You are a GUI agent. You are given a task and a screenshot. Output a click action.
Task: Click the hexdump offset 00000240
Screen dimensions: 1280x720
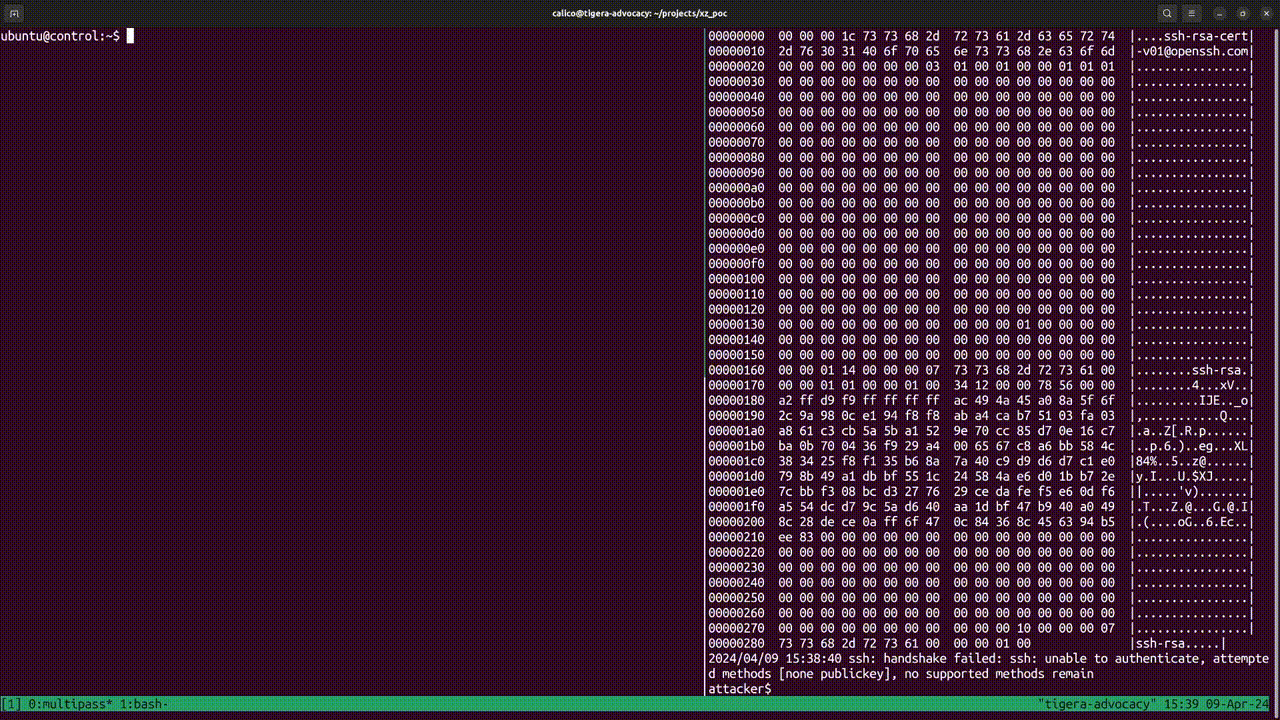[736, 582]
